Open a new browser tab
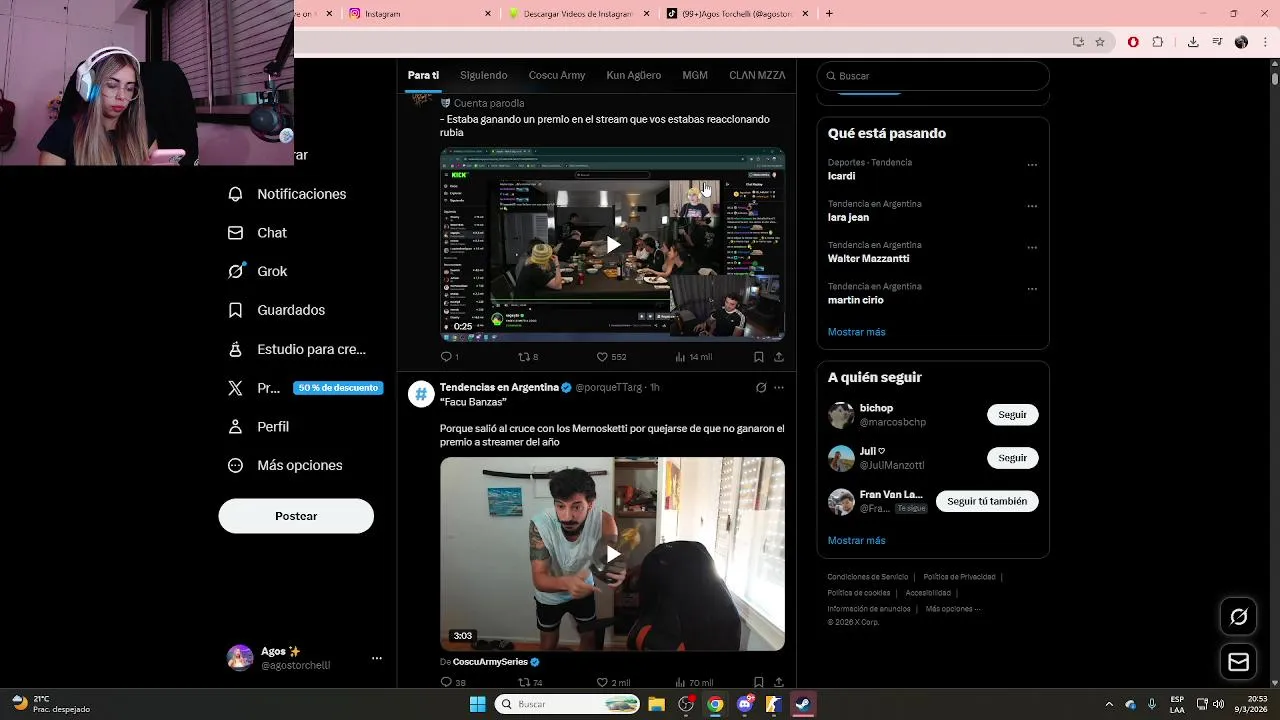Viewport: 1280px width, 720px height. pyautogui.click(x=829, y=14)
